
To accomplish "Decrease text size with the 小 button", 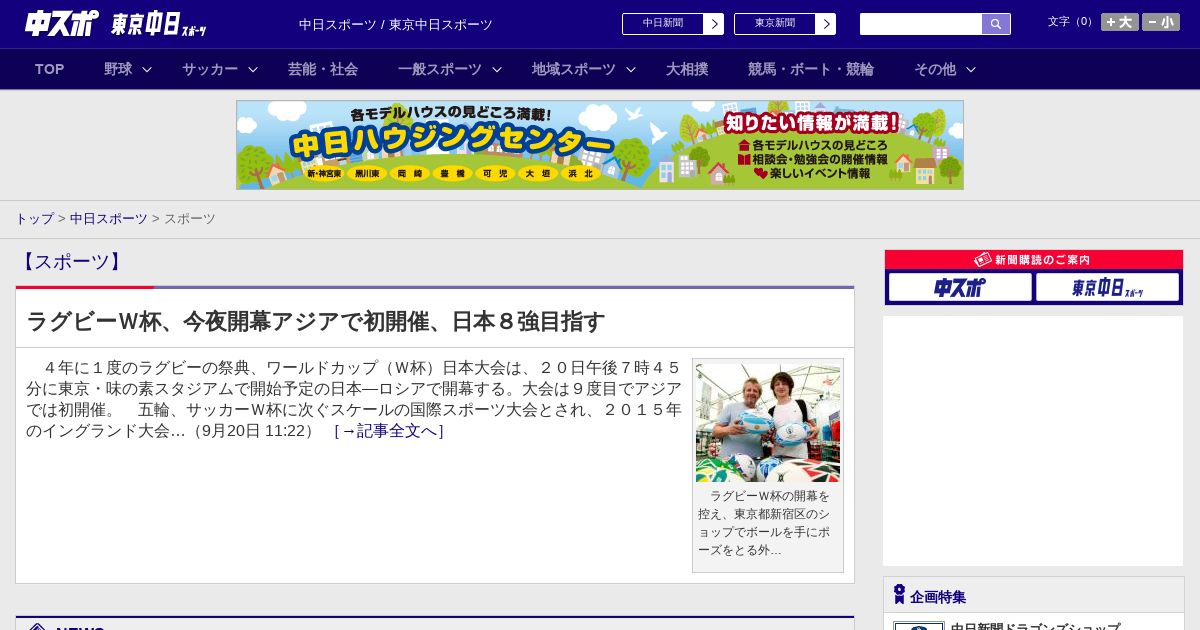I will point(1161,22).
